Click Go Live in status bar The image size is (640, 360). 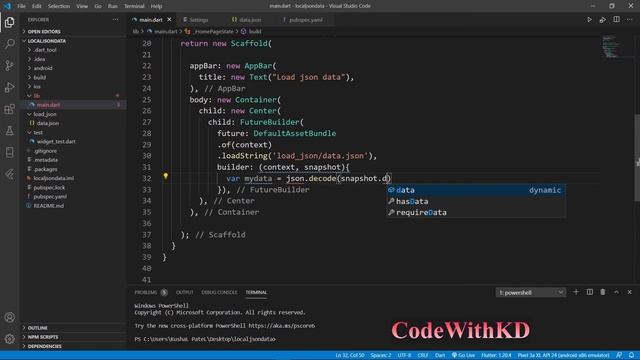point(463,355)
